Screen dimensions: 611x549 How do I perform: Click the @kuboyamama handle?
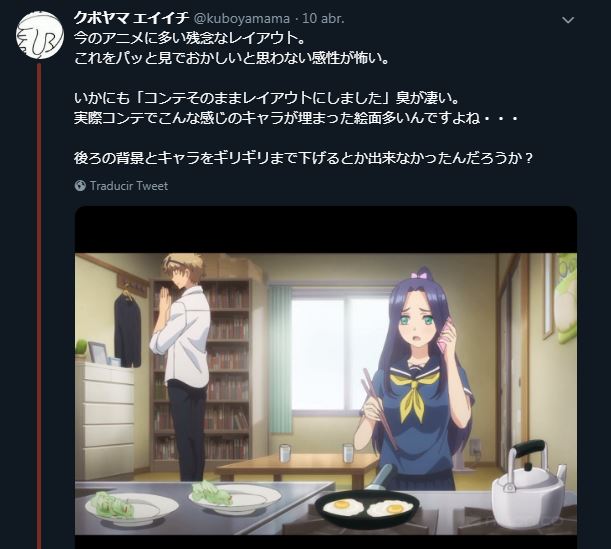tap(242, 18)
